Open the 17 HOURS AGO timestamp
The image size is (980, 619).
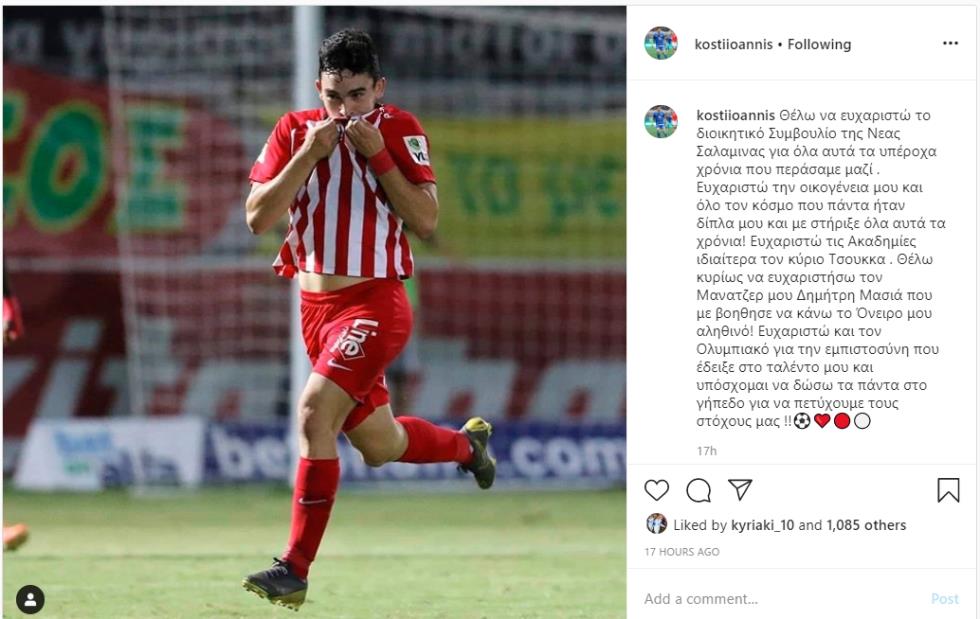coord(682,552)
